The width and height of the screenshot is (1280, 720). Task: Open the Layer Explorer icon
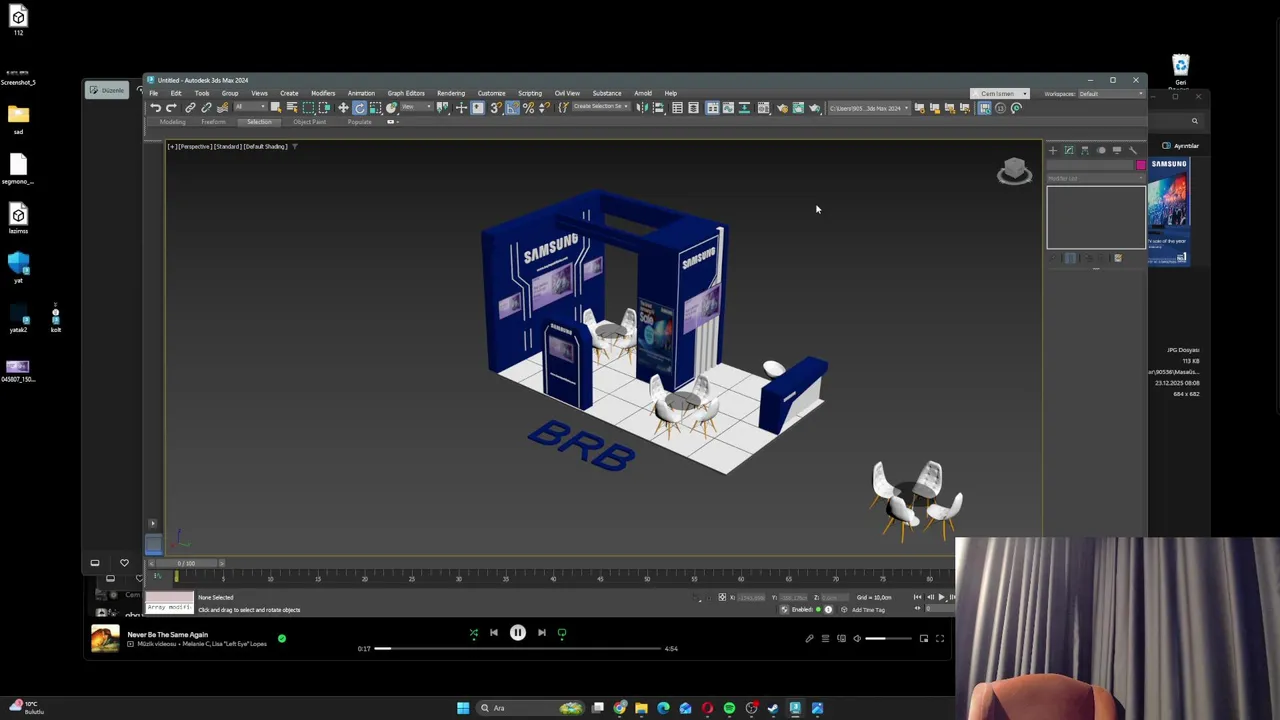[x=693, y=108]
